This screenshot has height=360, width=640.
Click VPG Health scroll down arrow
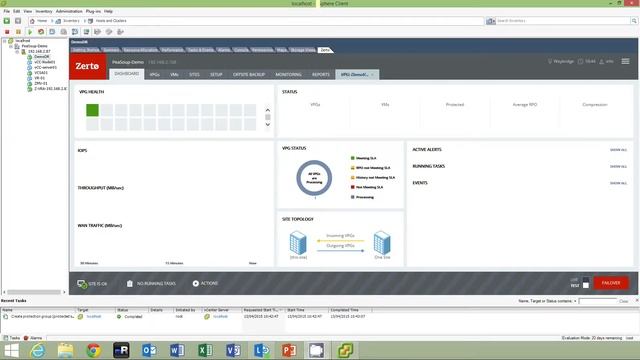click(x=268, y=124)
